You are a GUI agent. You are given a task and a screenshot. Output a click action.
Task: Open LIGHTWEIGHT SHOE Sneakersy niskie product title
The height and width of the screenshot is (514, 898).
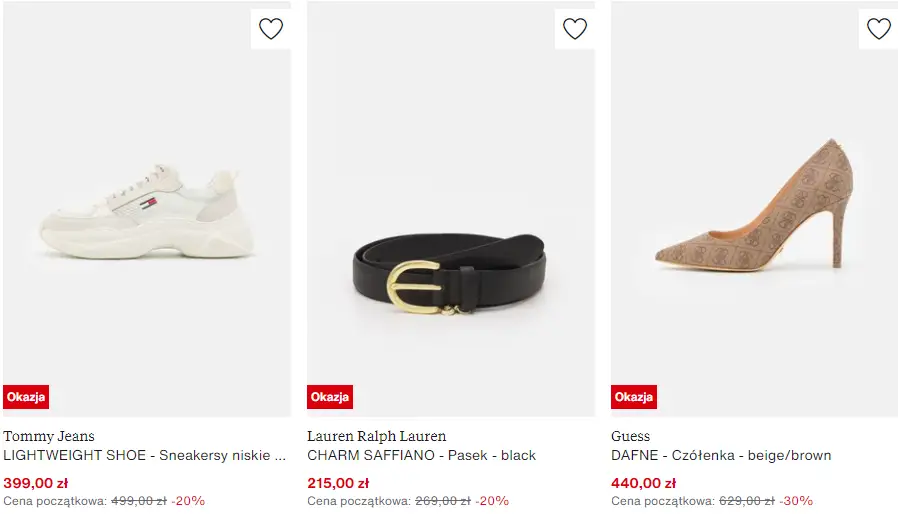(145, 455)
